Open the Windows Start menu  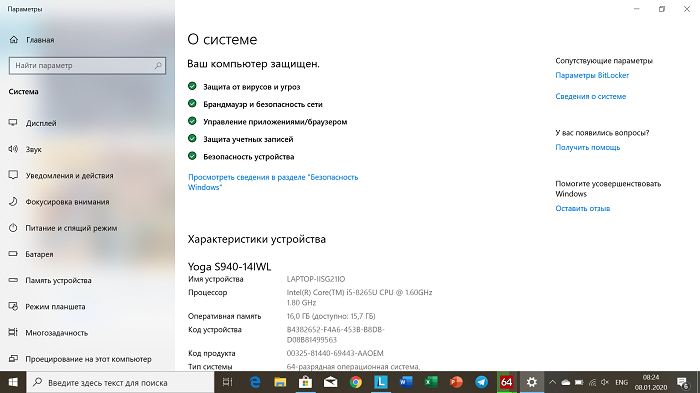(x=13, y=382)
